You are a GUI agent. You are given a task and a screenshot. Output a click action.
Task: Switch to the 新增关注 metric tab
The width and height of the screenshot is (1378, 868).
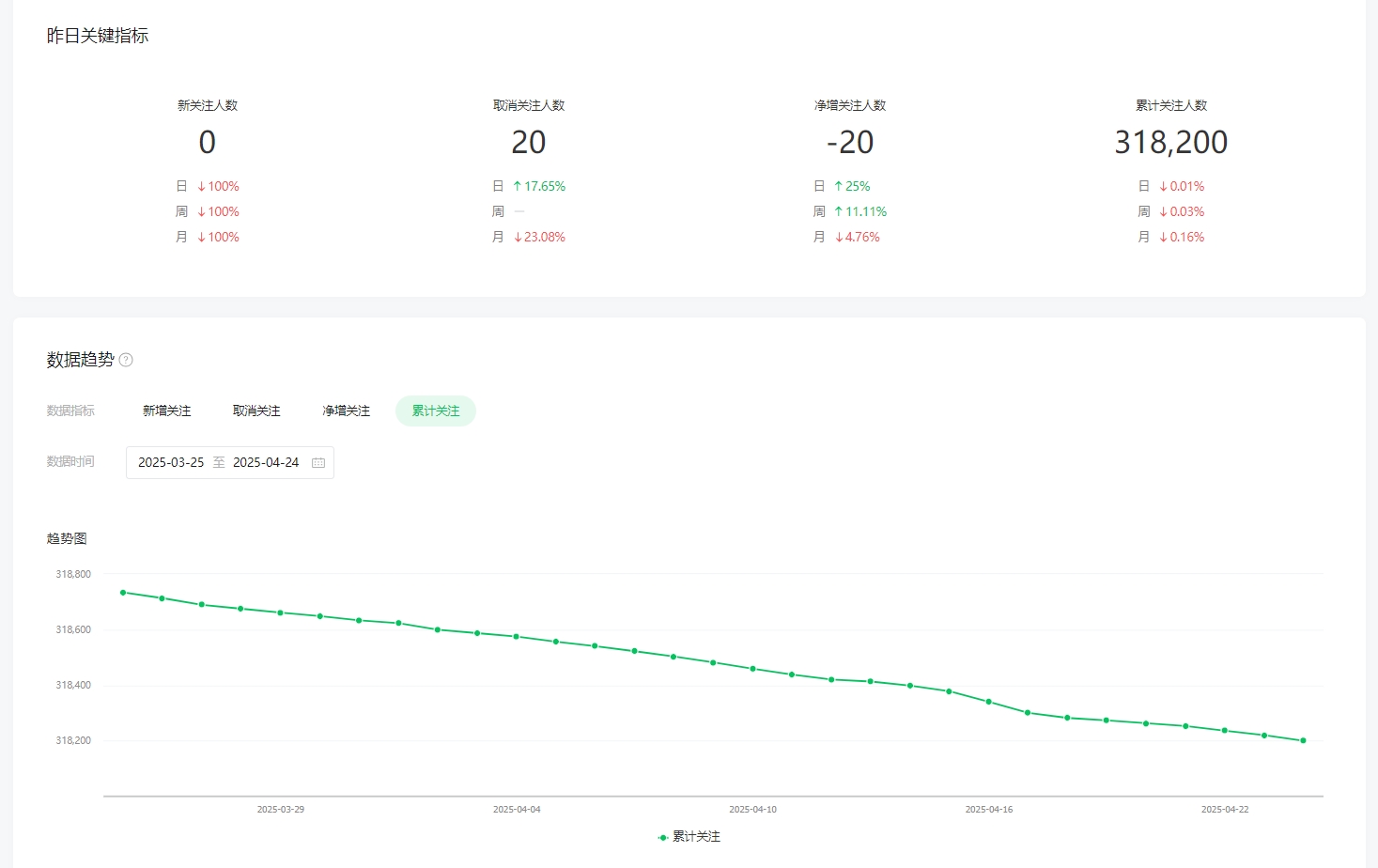point(166,411)
